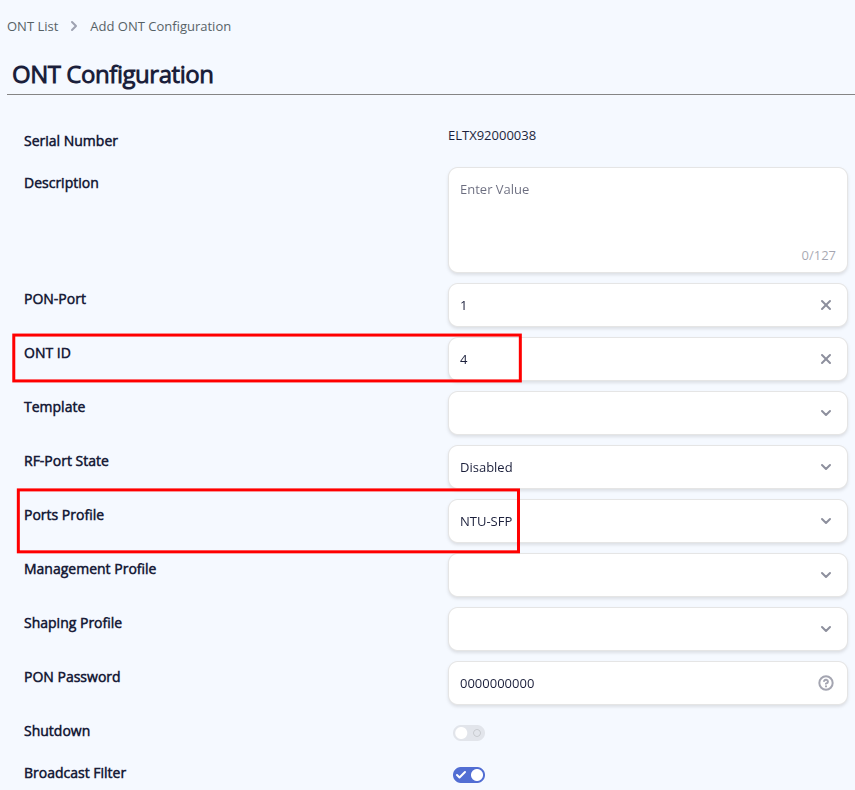Disable the Broadcast Filter switch
The height and width of the screenshot is (790, 855).
[x=469, y=775]
